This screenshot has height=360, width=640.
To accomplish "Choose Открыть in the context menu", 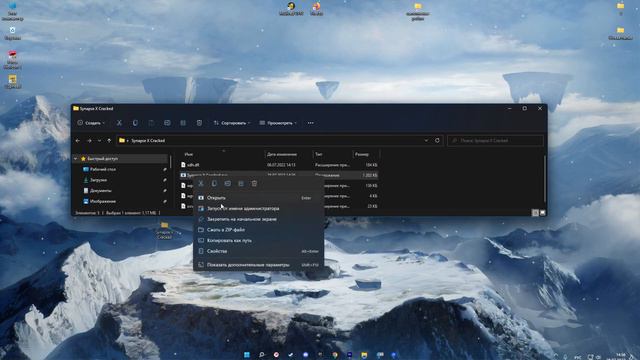I will click(x=258, y=198).
